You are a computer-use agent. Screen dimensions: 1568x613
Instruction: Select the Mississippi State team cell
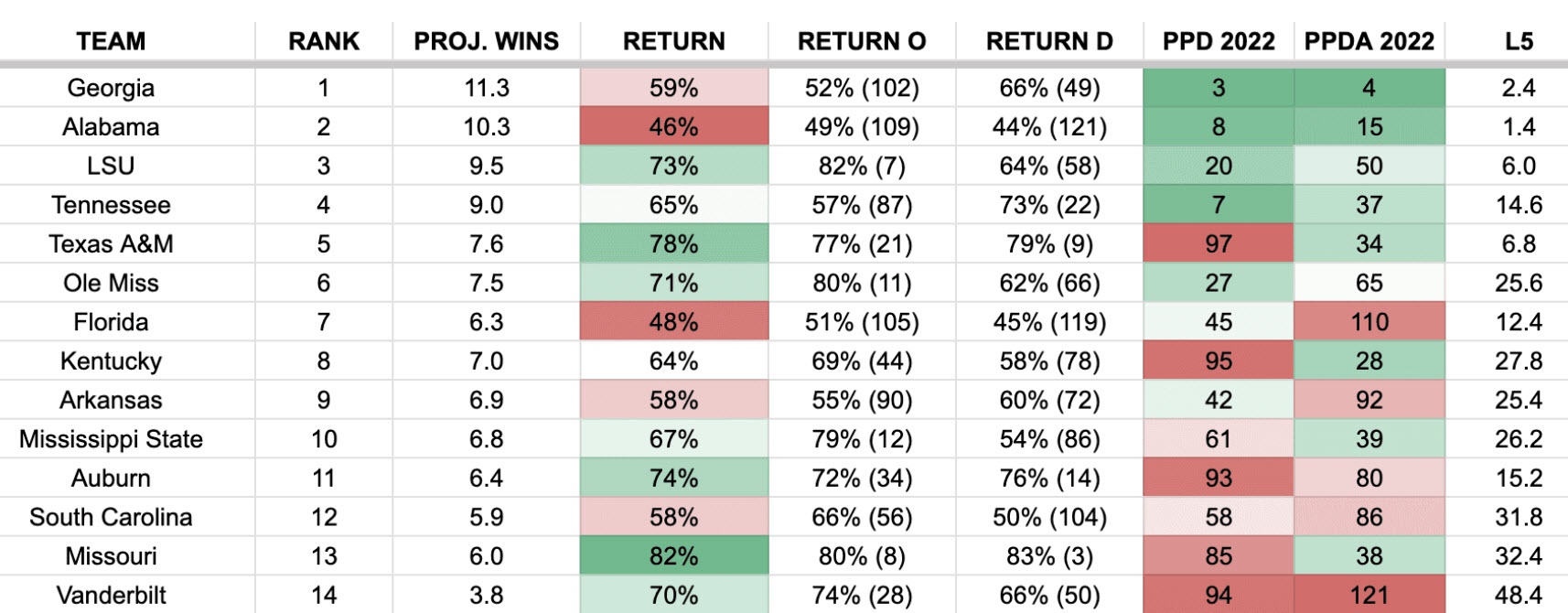pos(111,439)
